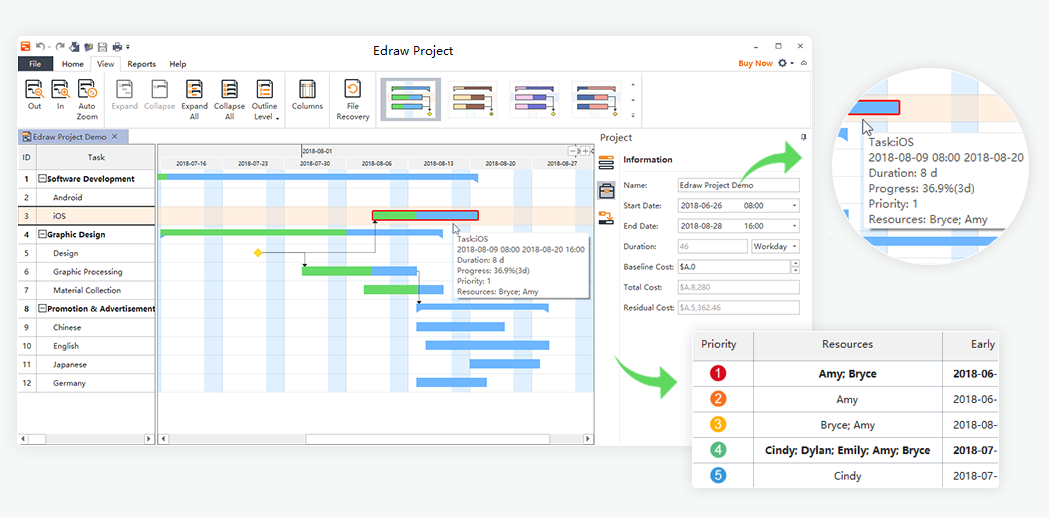Collapse the Graphic Design task group

[x=42, y=235]
